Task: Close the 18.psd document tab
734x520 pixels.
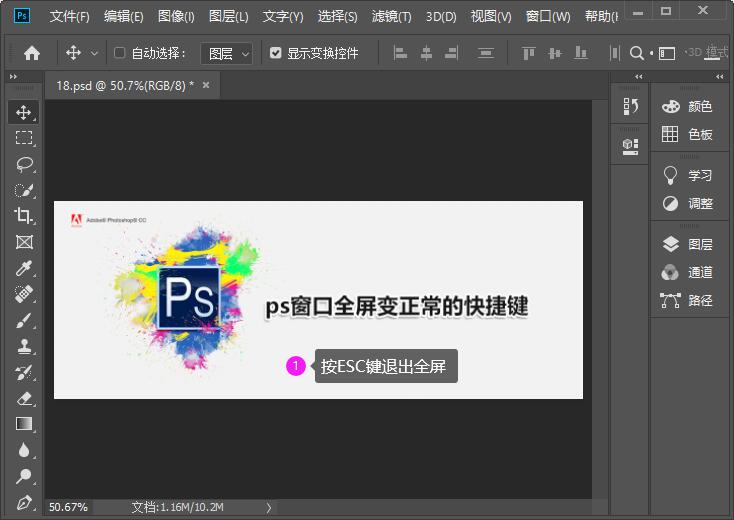Action: (206, 85)
